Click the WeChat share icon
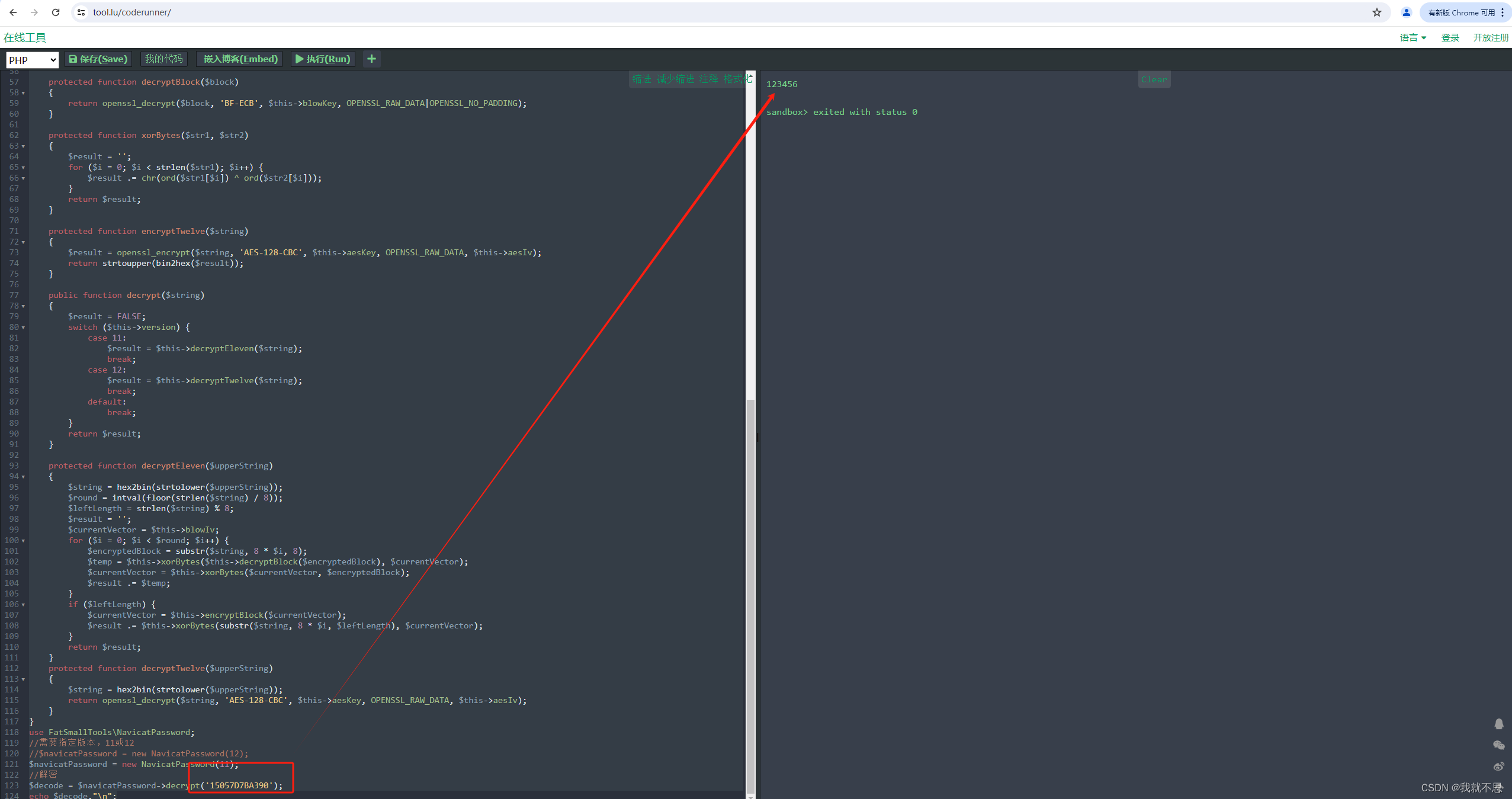The width and height of the screenshot is (1512, 799). tap(1498, 745)
